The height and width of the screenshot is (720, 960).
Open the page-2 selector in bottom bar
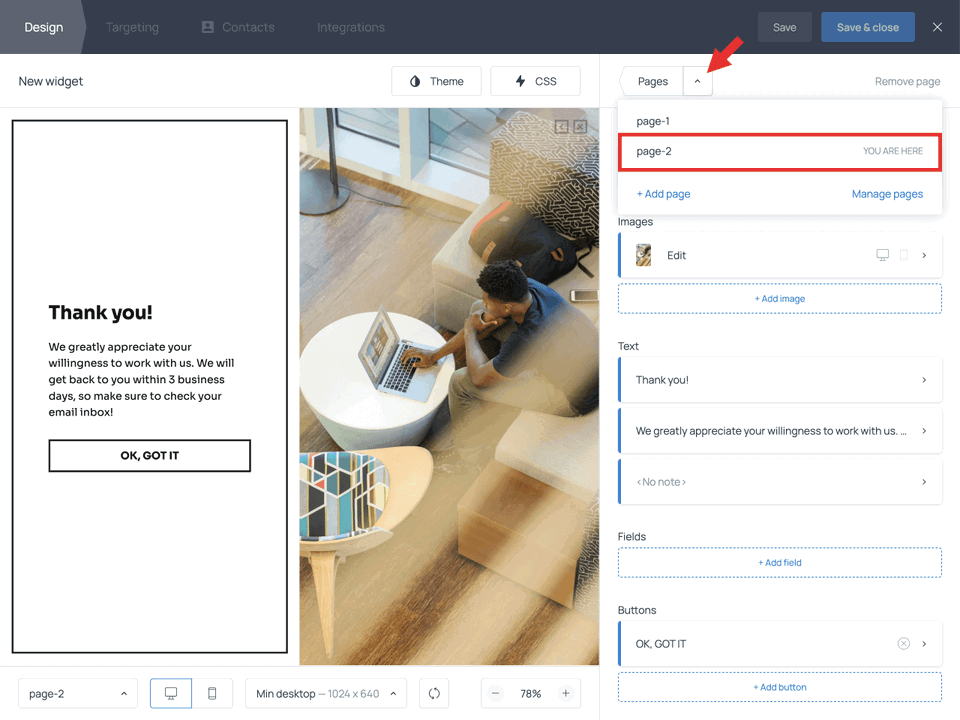pyautogui.click(x=77, y=693)
